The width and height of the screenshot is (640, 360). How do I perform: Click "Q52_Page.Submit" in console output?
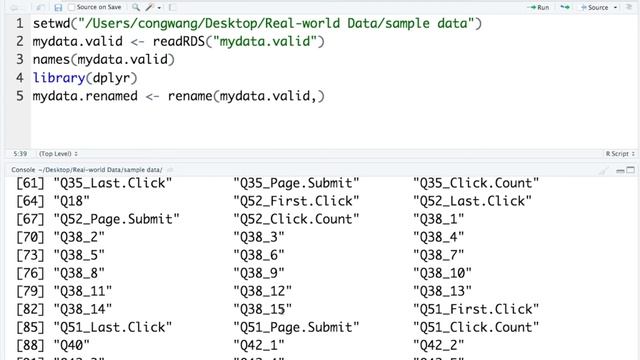[116, 219]
